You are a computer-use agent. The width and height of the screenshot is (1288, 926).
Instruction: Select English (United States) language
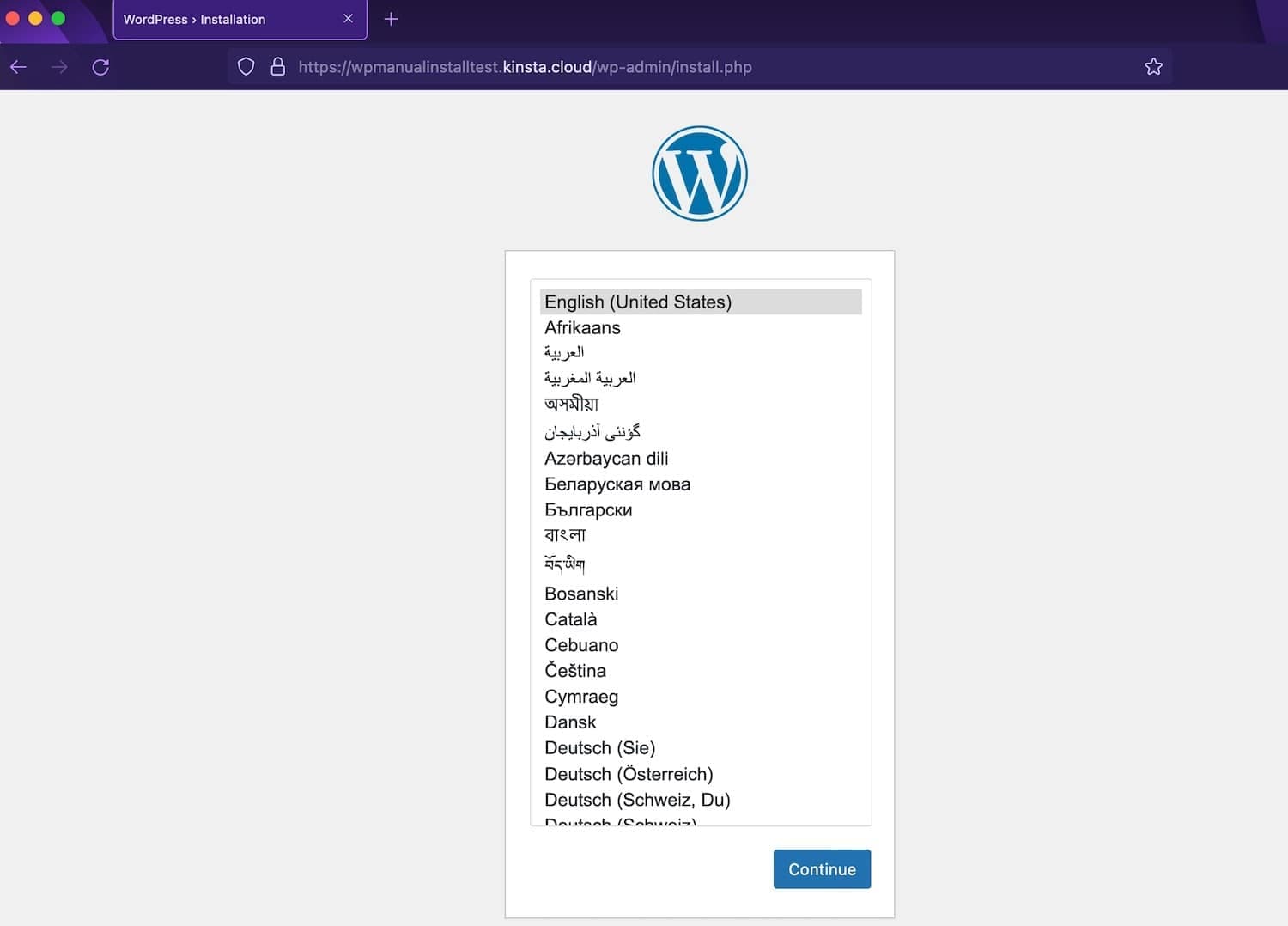pyautogui.click(x=637, y=302)
